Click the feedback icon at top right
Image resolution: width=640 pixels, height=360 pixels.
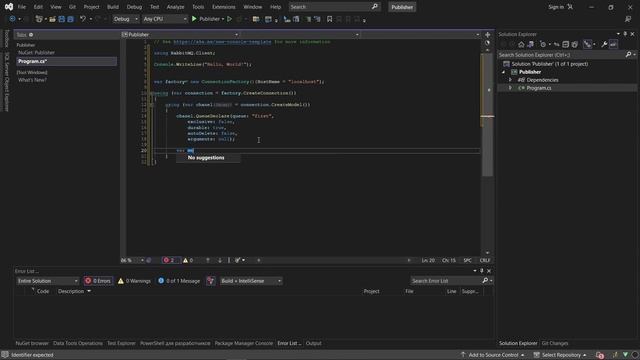pos(628,19)
